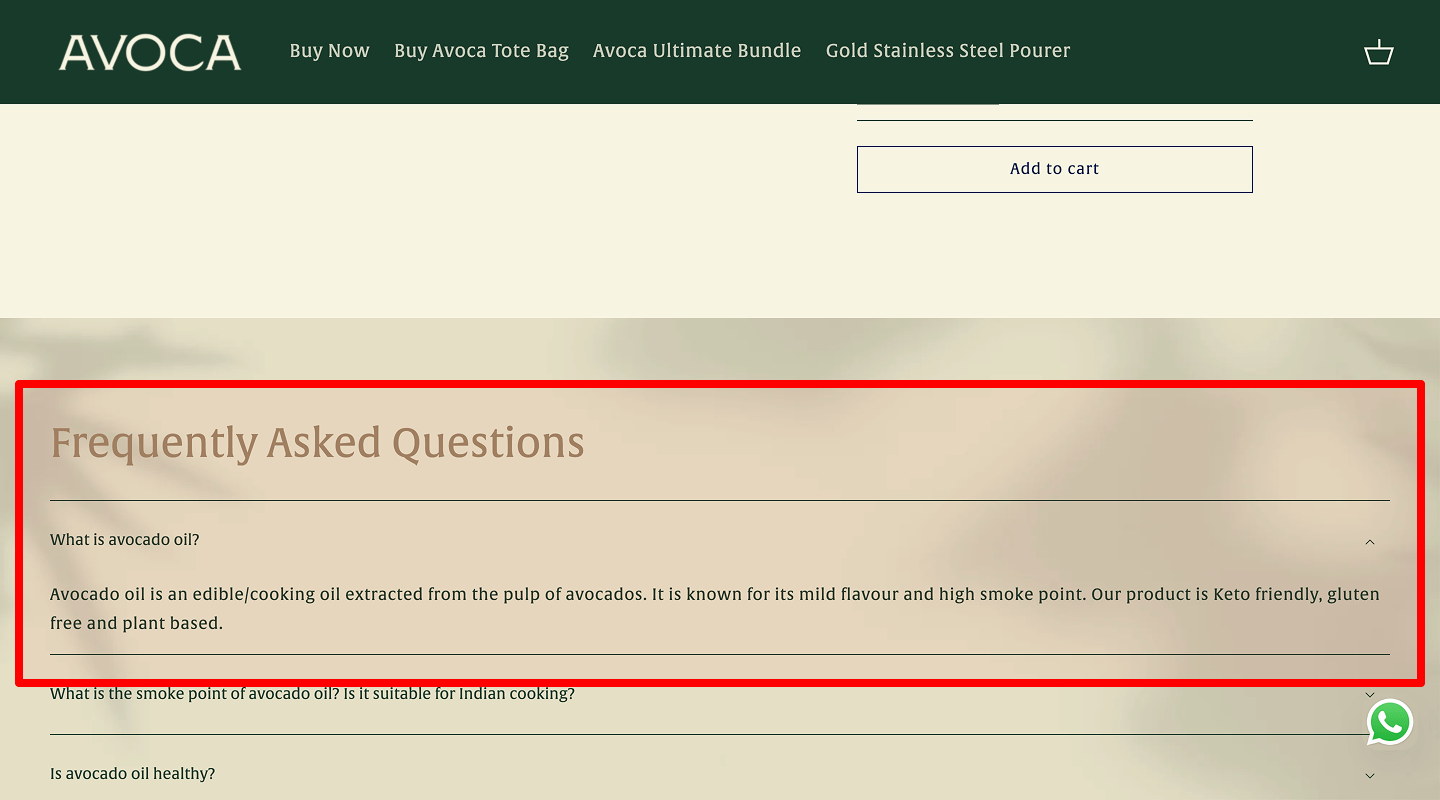This screenshot has width=1440, height=800.
Task: Open the Avoca Ultimate Bundle page
Action: coord(697,50)
